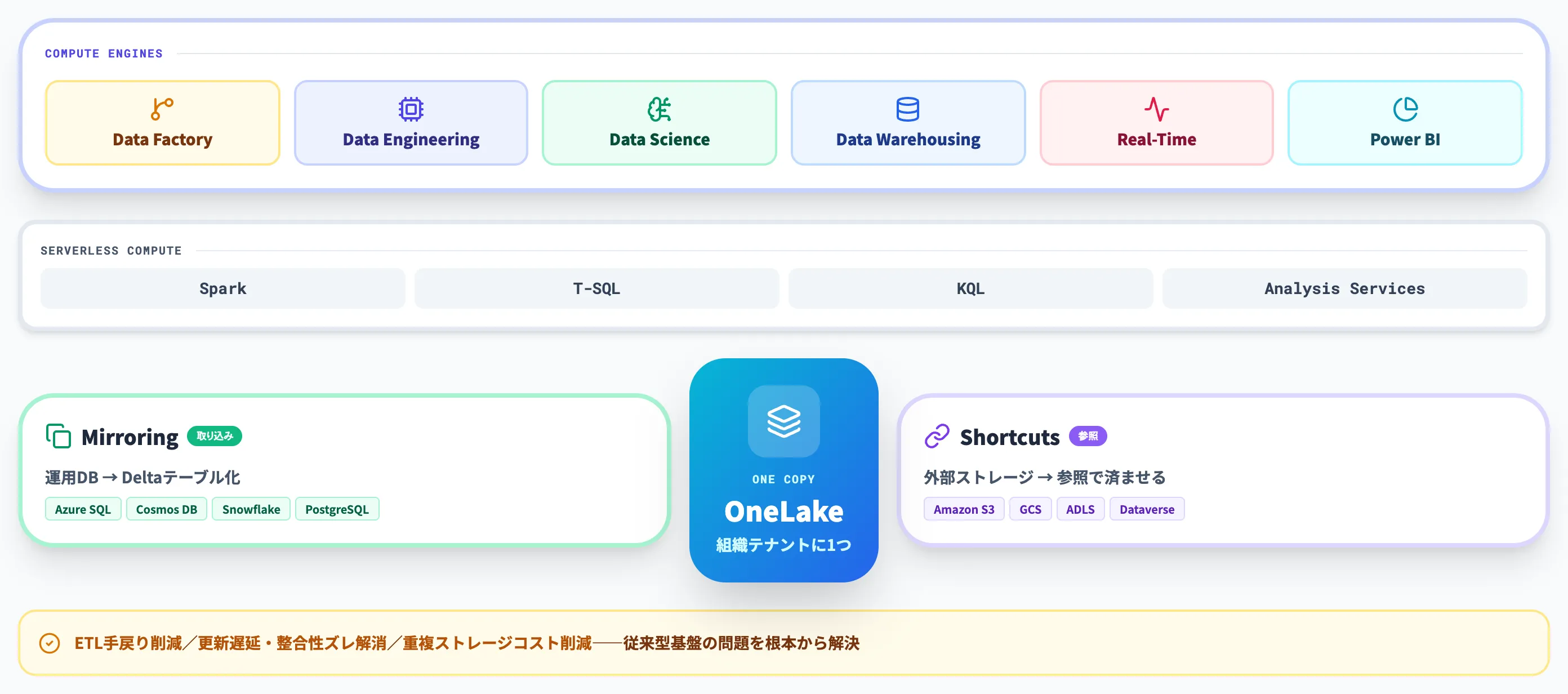The width and height of the screenshot is (1568, 694).
Task: Select the Real-Time label
Action: click(1156, 139)
